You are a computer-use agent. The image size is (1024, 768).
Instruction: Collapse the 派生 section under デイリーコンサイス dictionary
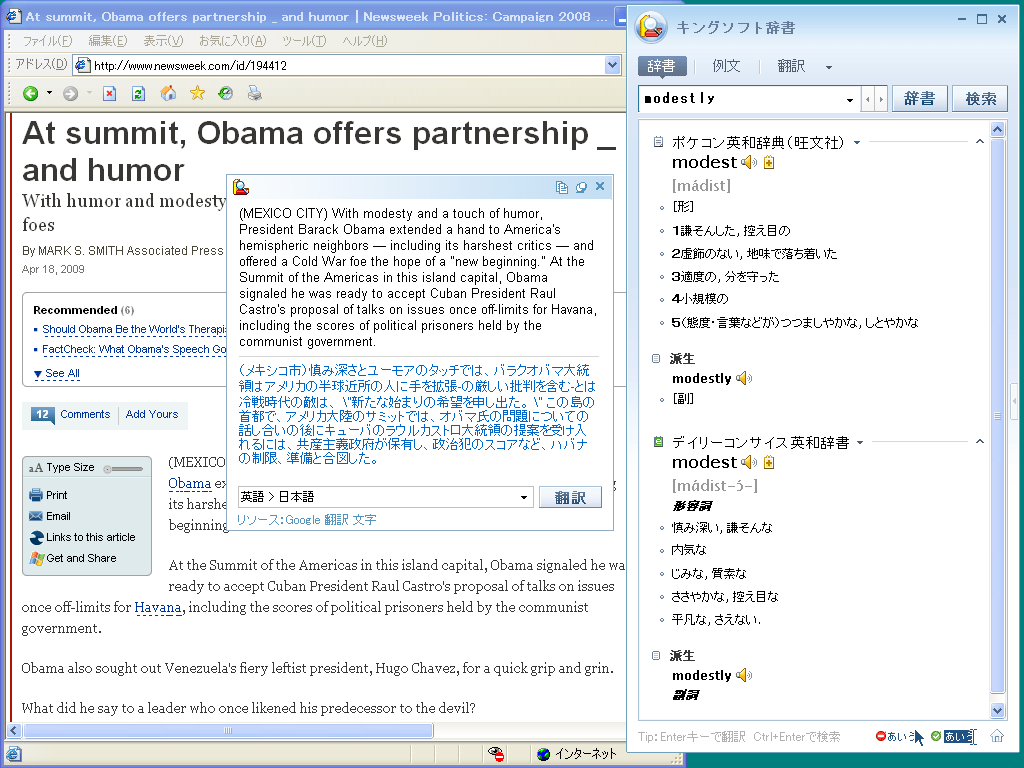656,655
